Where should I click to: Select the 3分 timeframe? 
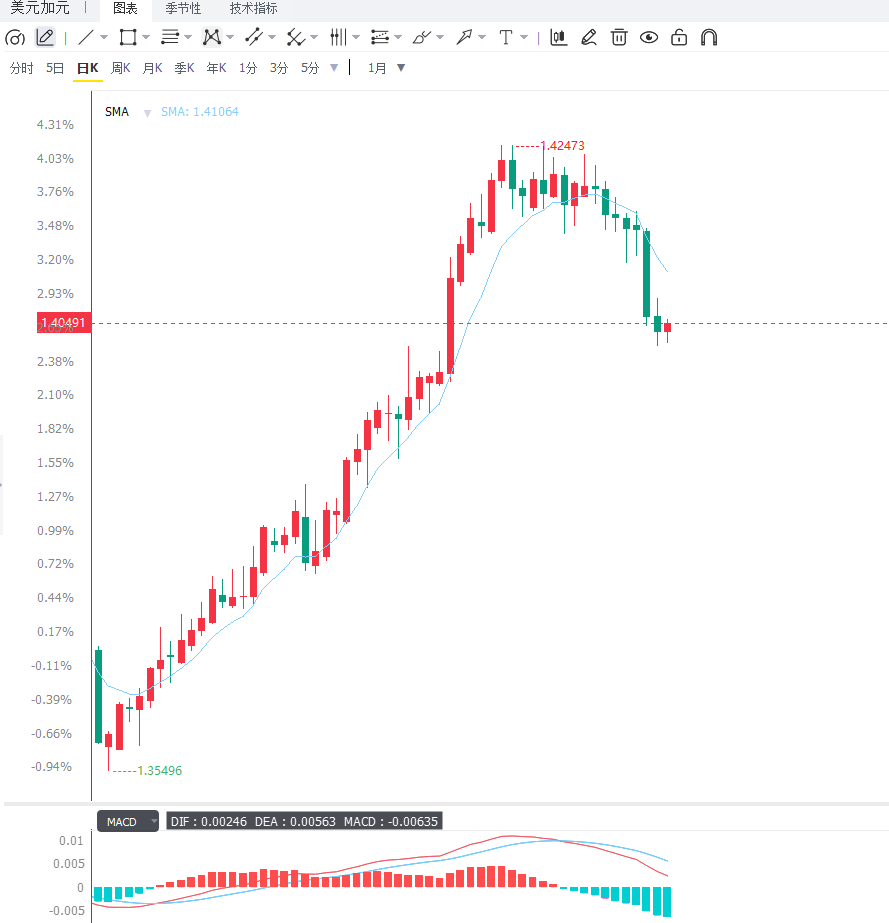pos(279,68)
